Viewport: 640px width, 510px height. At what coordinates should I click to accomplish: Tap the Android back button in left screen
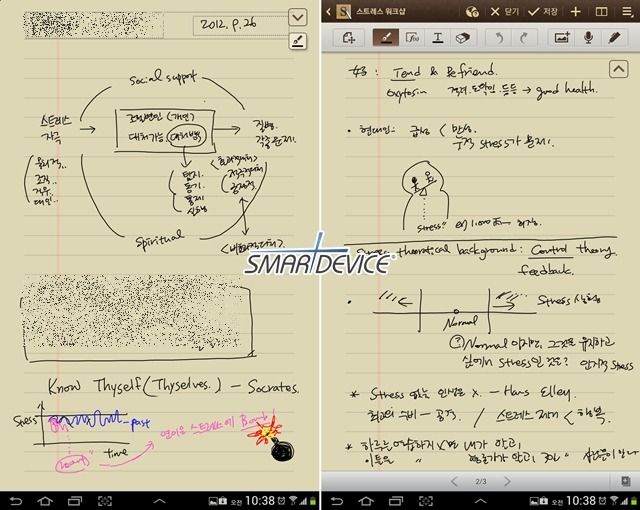(x=16, y=501)
